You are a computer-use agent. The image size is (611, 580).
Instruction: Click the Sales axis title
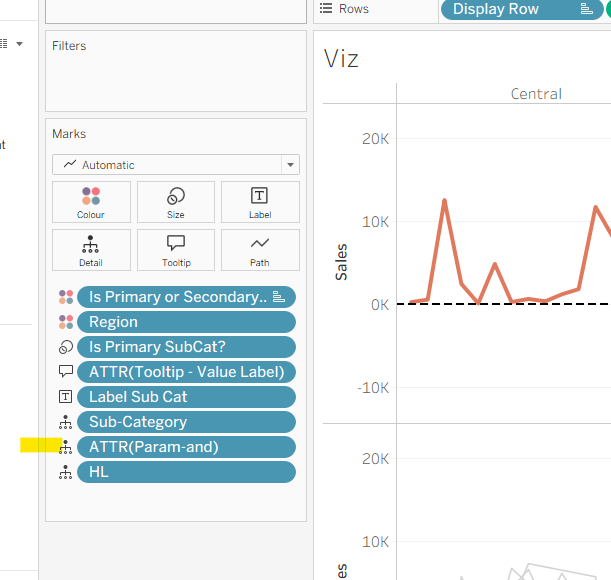click(x=342, y=261)
